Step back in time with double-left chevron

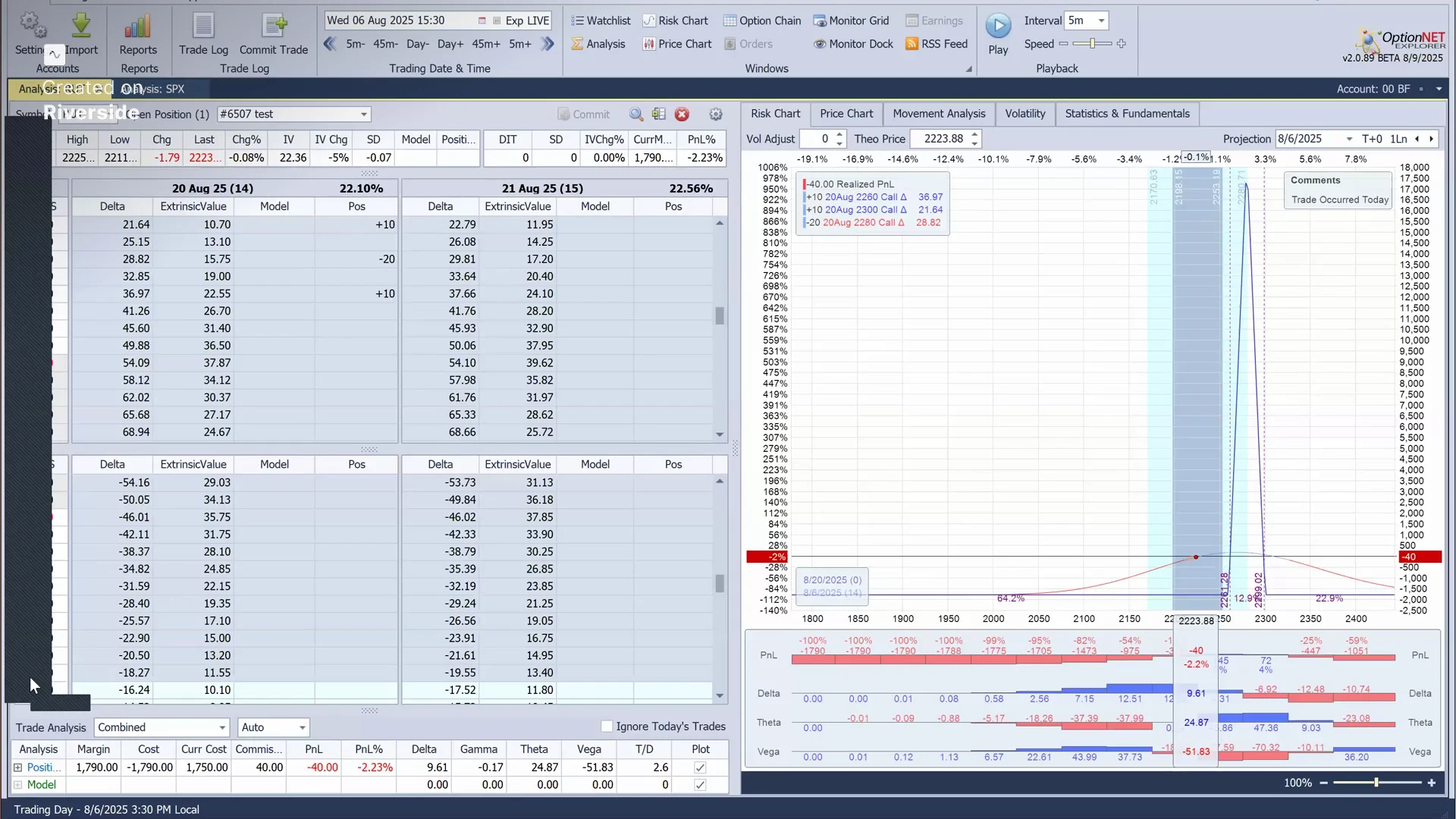[x=330, y=44]
